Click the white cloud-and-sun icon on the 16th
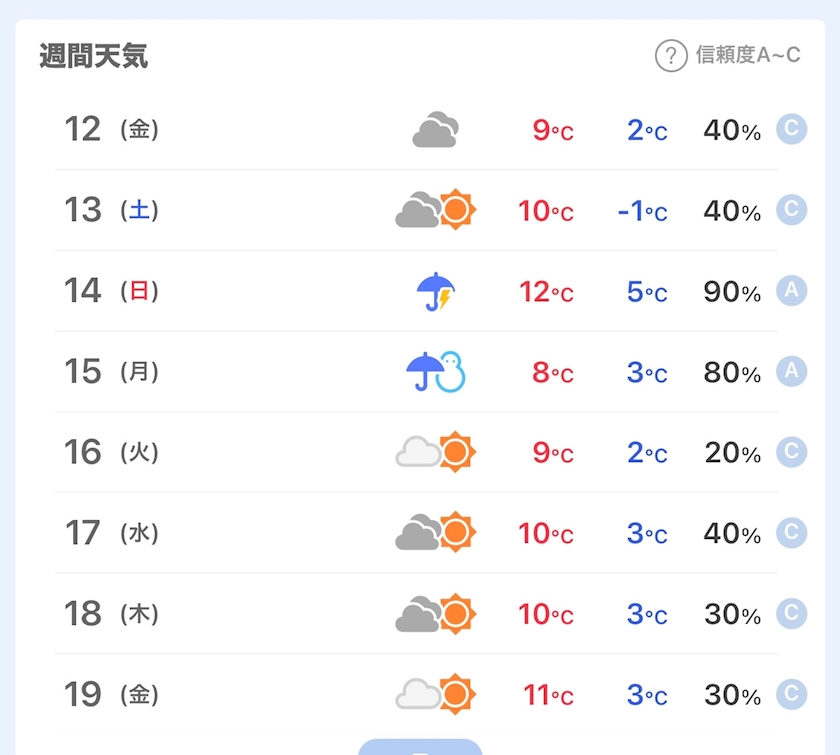The width and height of the screenshot is (840, 755). point(436,452)
